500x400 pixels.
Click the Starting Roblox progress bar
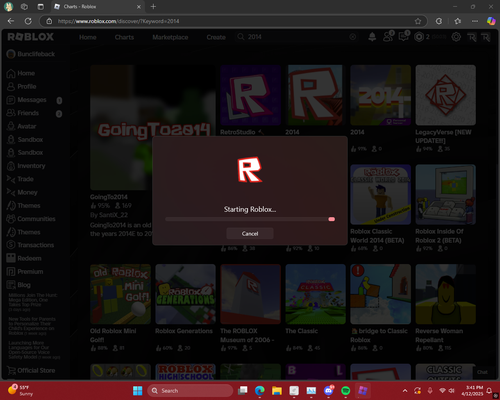pyautogui.click(x=250, y=219)
